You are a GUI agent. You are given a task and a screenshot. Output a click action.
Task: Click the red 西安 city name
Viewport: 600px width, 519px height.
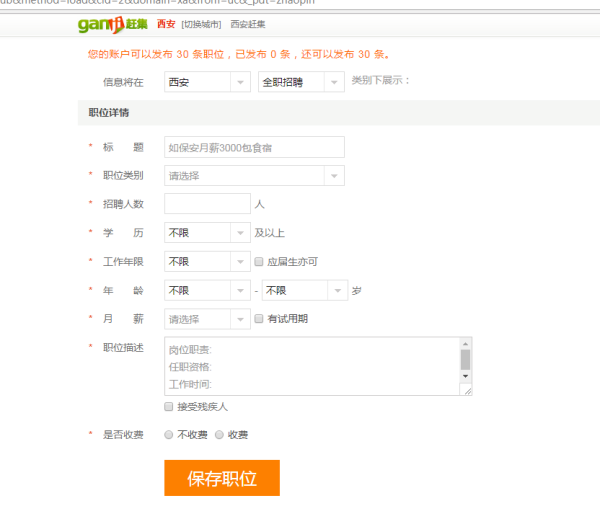click(x=166, y=24)
